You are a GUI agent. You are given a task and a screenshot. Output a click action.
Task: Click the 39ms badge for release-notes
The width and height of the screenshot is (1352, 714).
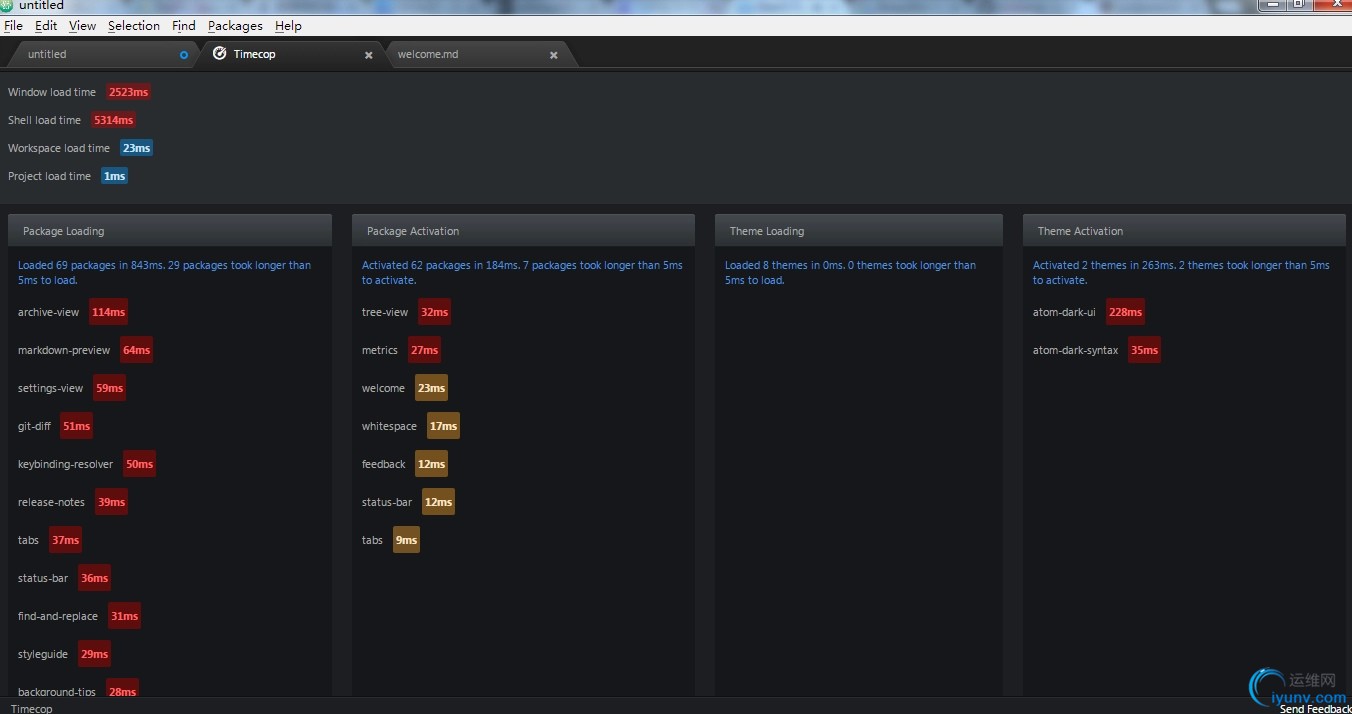111,502
